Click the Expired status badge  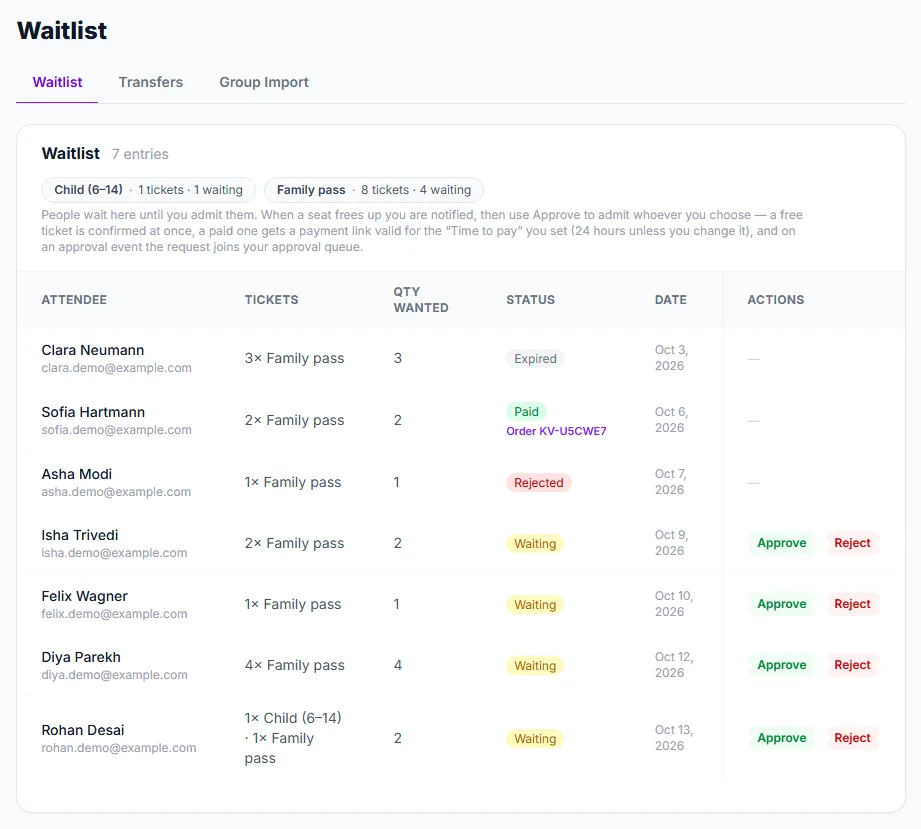[535, 358]
